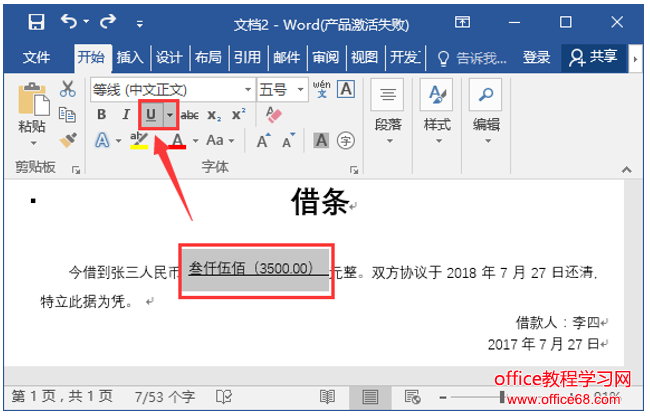Switch to the 邮件 tab
The height and width of the screenshot is (416, 650).
[x=286, y=57]
